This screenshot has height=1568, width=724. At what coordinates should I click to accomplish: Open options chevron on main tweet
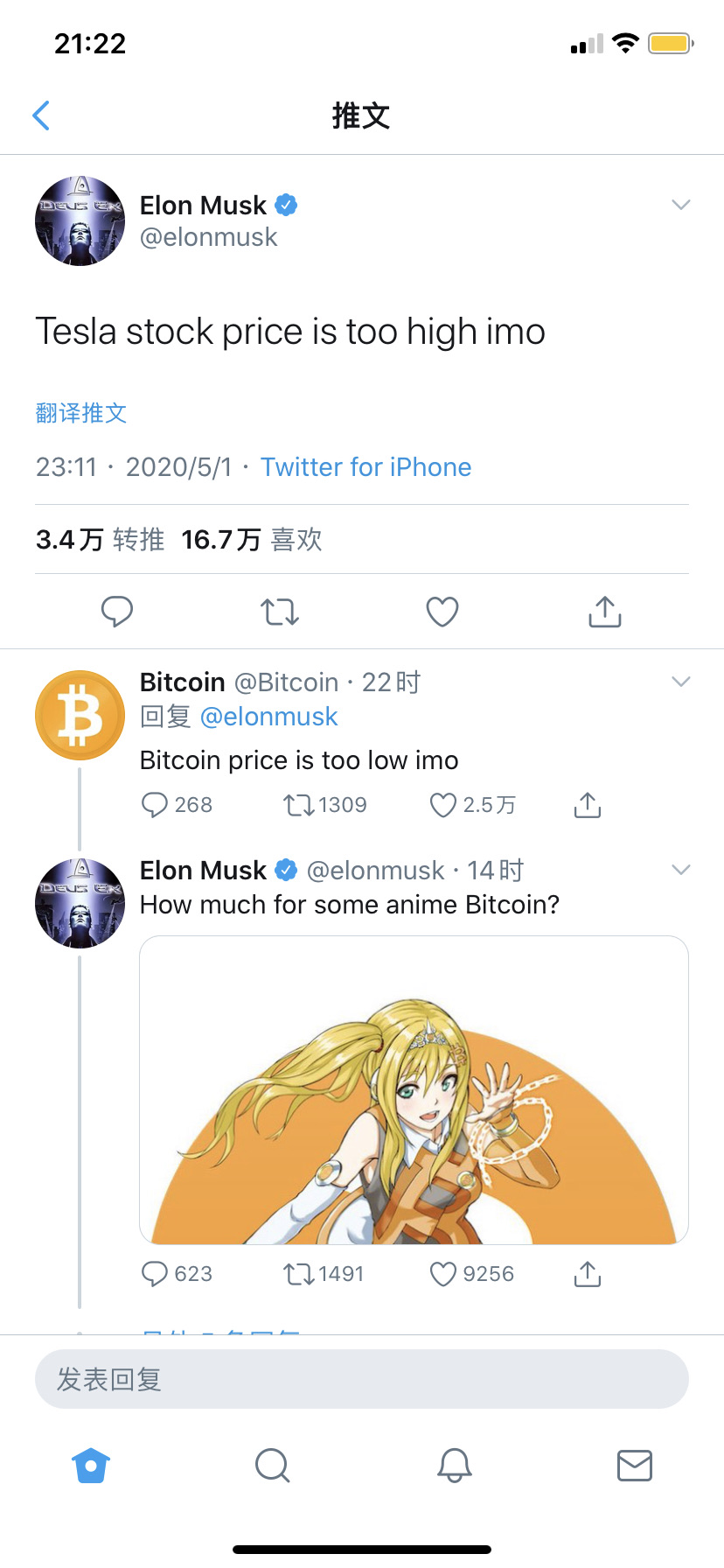[681, 205]
